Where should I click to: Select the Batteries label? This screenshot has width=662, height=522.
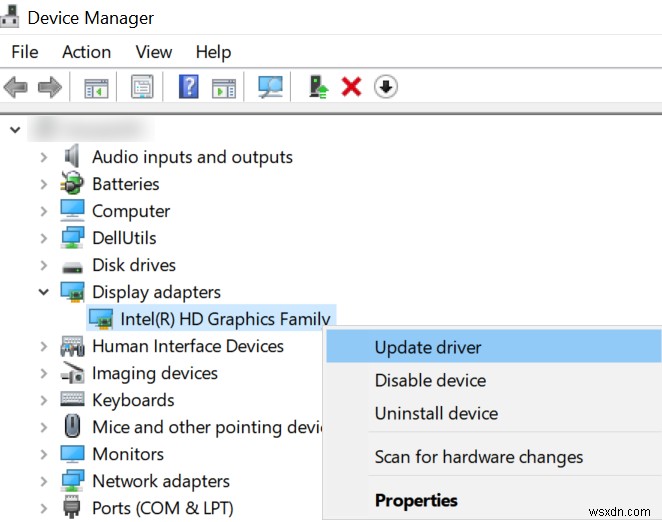click(125, 184)
